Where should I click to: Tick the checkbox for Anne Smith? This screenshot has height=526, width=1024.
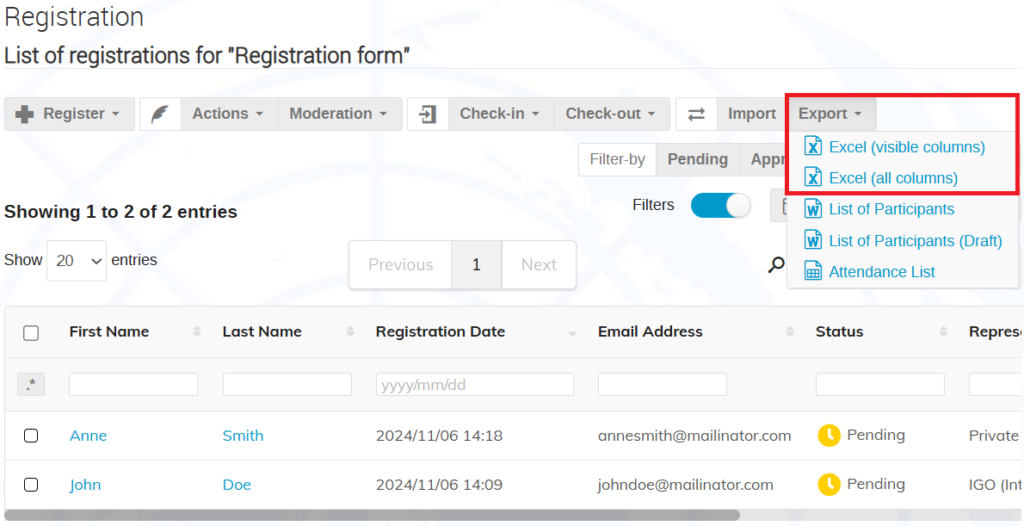coord(31,436)
